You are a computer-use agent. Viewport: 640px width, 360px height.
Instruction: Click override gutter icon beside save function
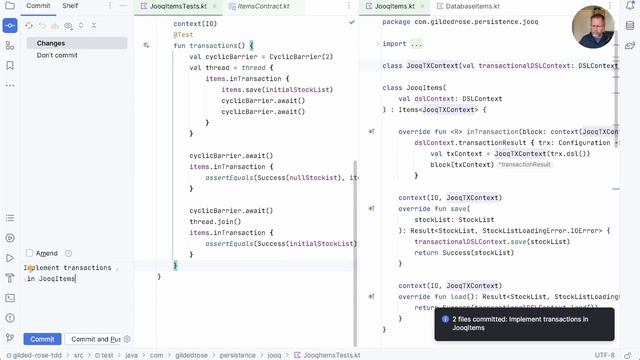[371, 209]
